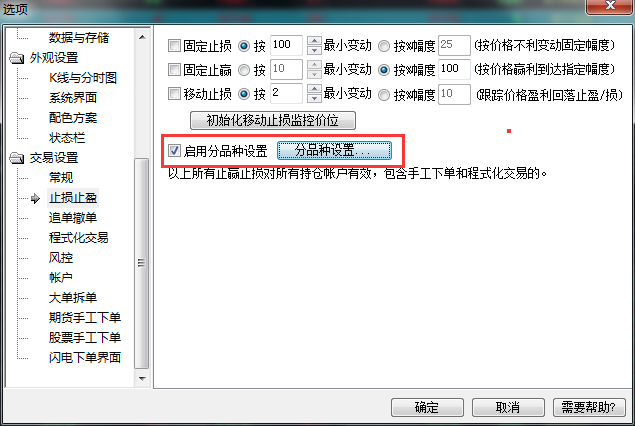Image resolution: width=635 pixels, height=426 pixels.
Task: Click sidebar scrollbar down arrow
Action: point(142,379)
